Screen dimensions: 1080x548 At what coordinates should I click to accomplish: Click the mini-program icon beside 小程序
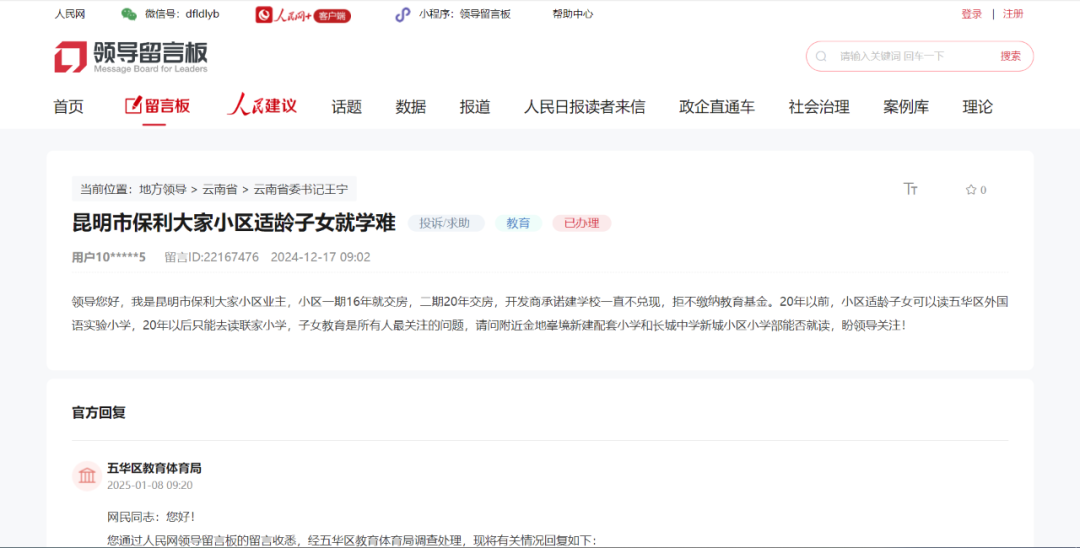(402, 14)
